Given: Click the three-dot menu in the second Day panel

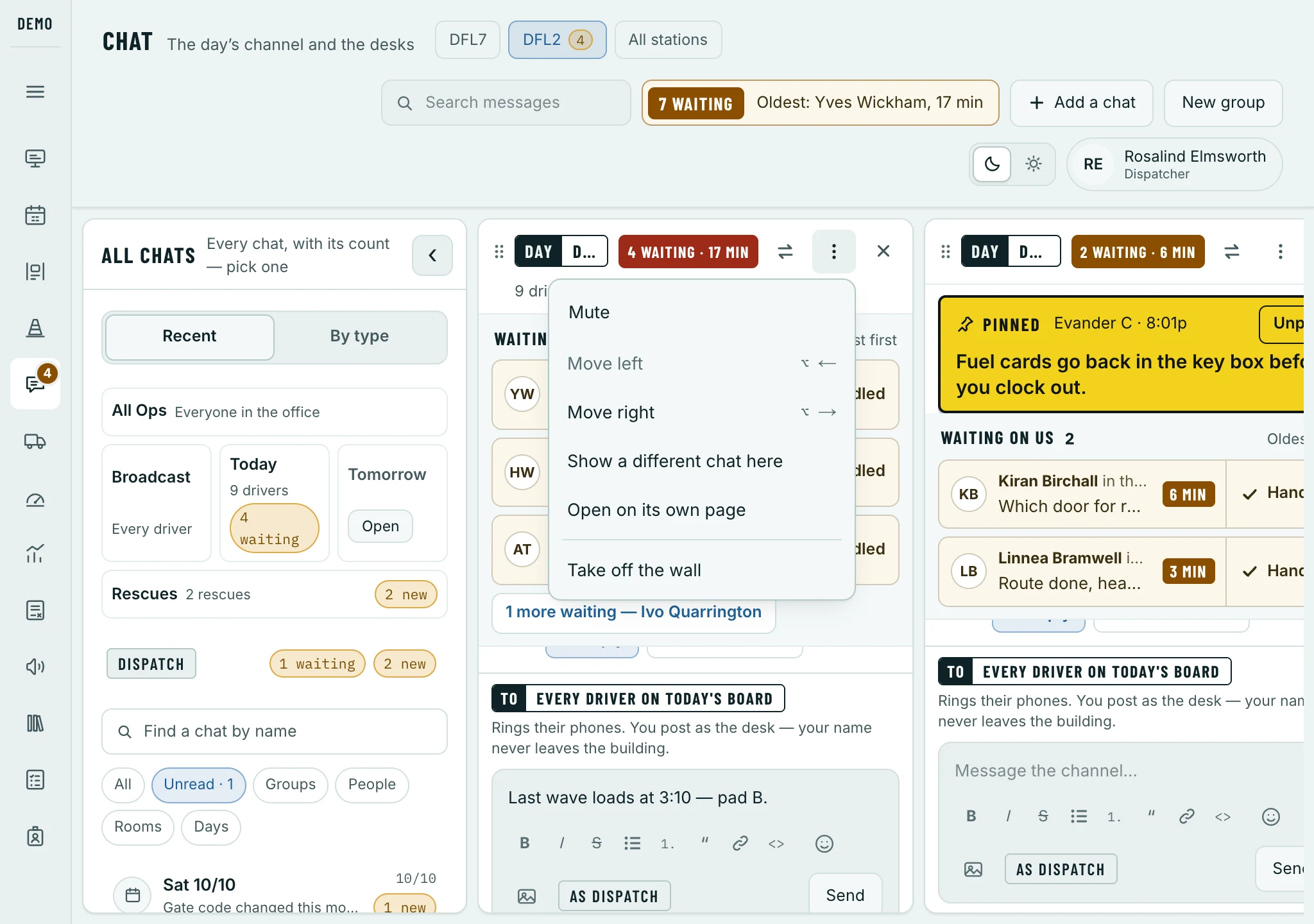Looking at the screenshot, I should tap(1280, 252).
